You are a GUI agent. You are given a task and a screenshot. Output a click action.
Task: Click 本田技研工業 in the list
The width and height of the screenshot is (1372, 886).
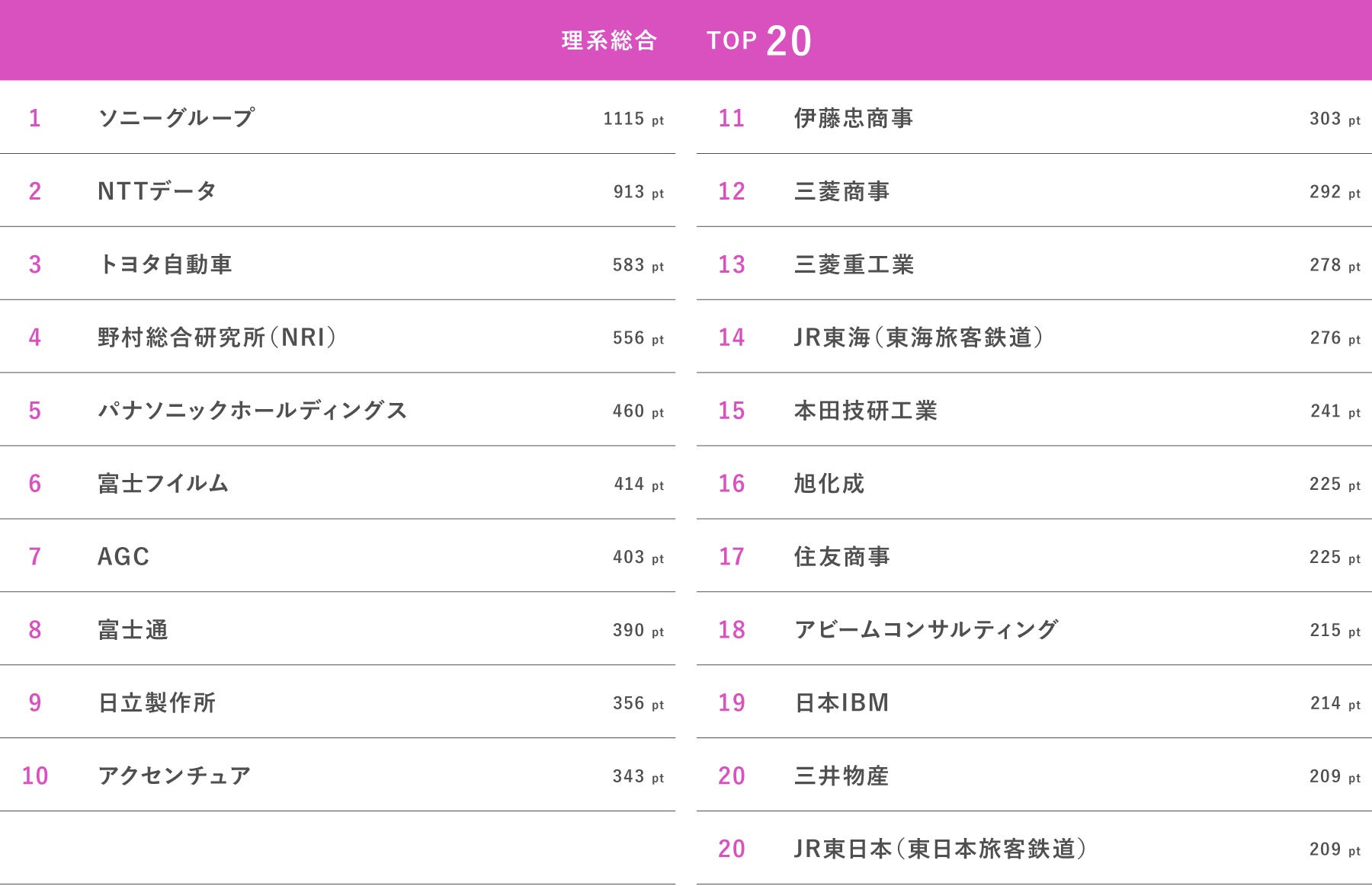click(866, 411)
